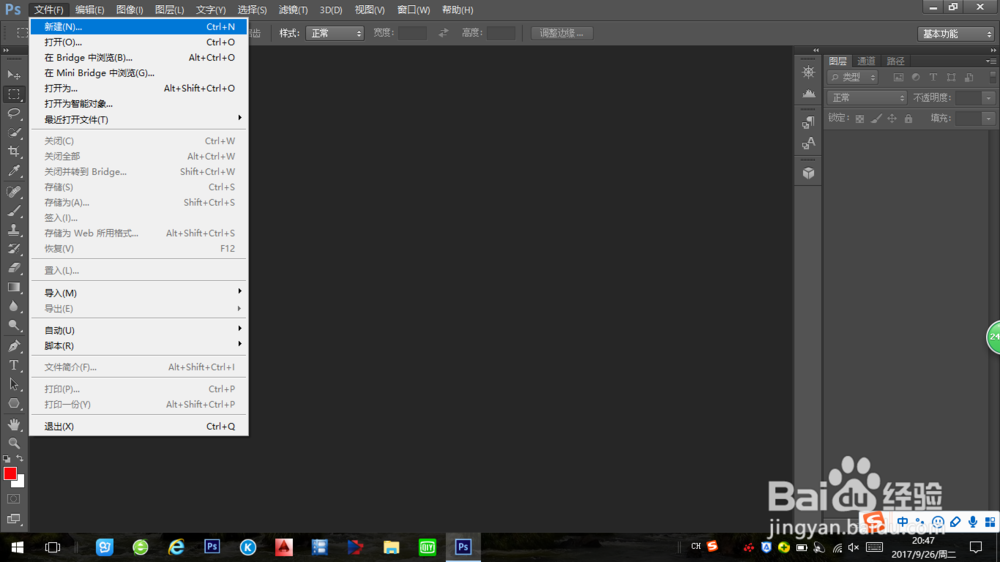The width and height of the screenshot is (1000, 562).
Task: Select the History Brush tool
Action: [13, 249]
